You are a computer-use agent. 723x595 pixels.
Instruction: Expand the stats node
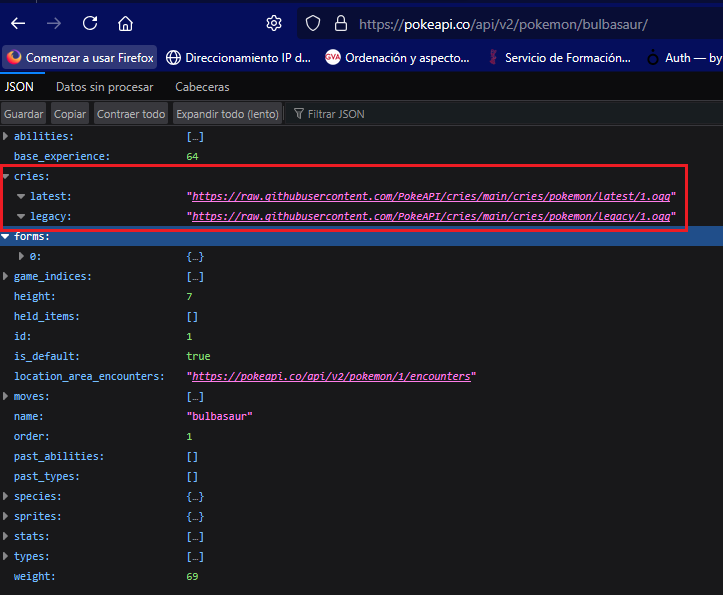pos(5,536)
